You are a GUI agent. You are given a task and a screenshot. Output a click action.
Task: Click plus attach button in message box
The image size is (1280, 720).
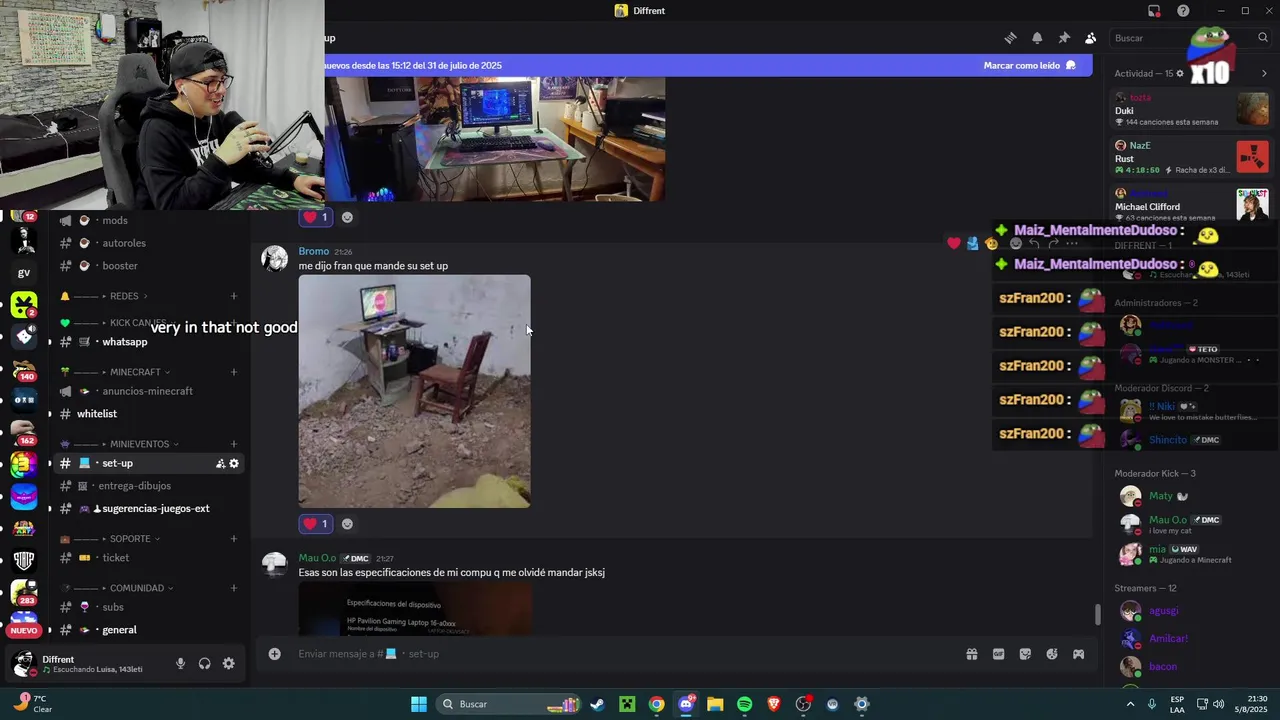click(274, 654)
